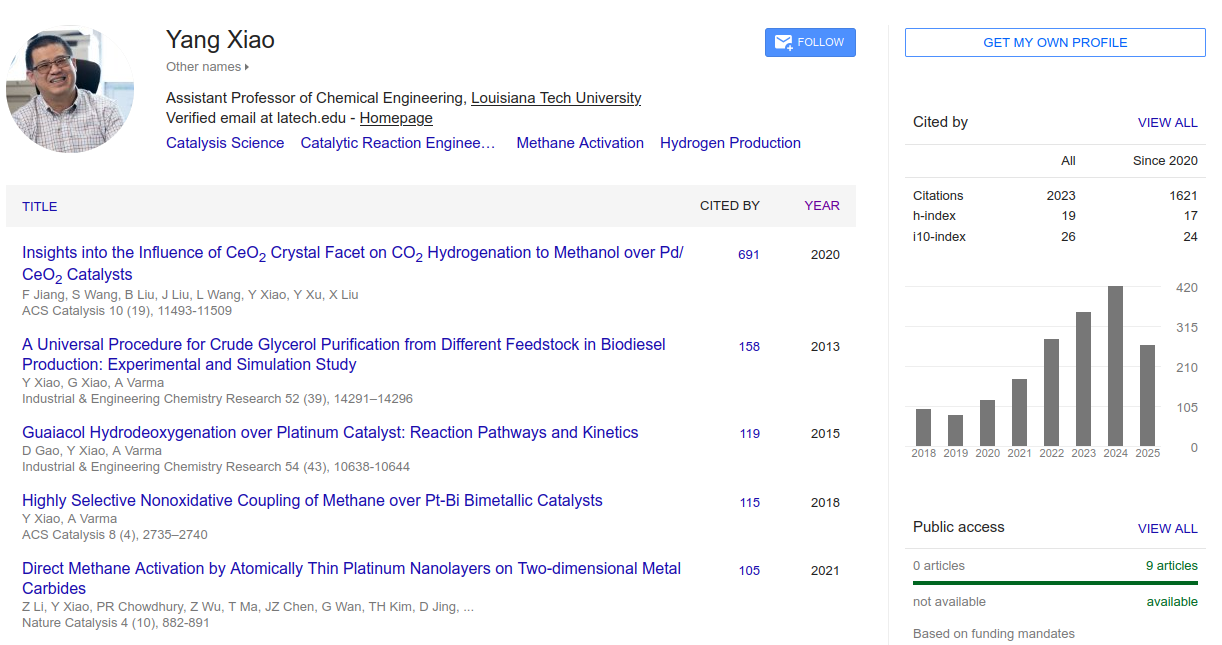Click the since-2020 citations value 1621
This screenshot has height=645, width=1222.
click(x=1183, y=196)
